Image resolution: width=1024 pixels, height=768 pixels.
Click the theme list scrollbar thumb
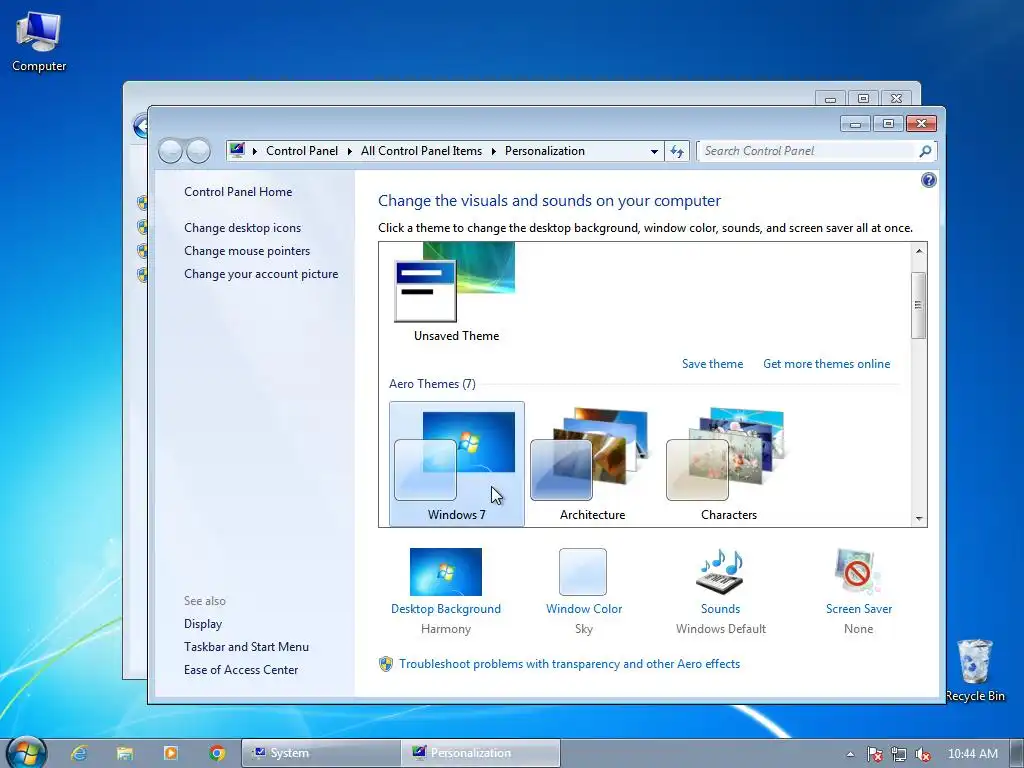coord(918,305)
